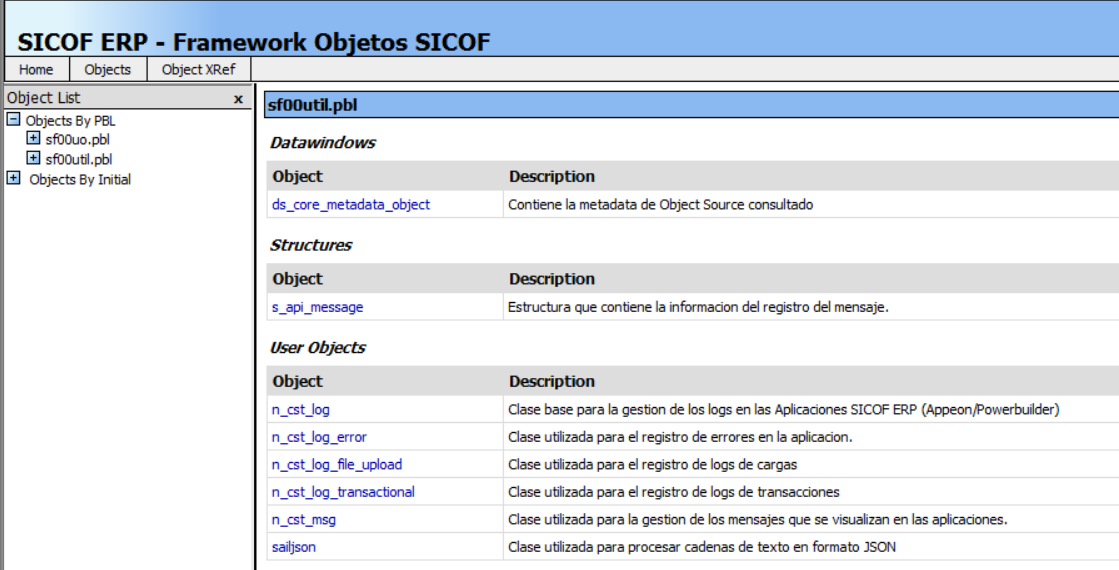Open the n_cst_log_transactional link

tap(343, 491)
